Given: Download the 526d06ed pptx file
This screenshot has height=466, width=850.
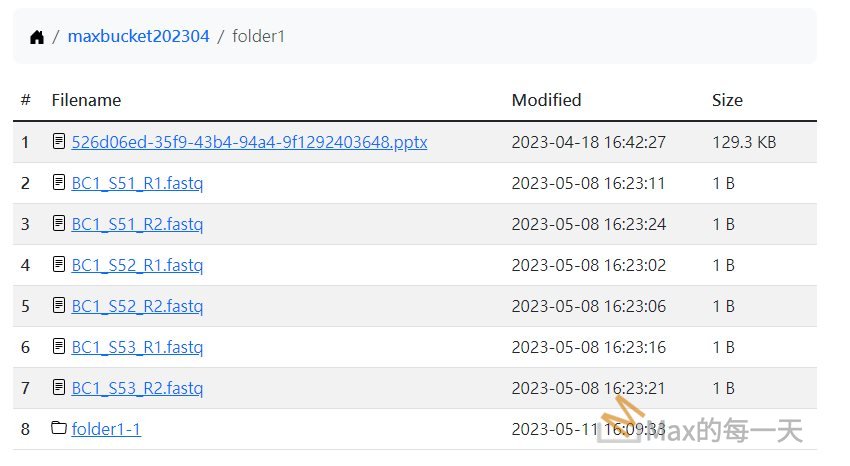Looking at the screenshot, I should [x=249, y=142].
